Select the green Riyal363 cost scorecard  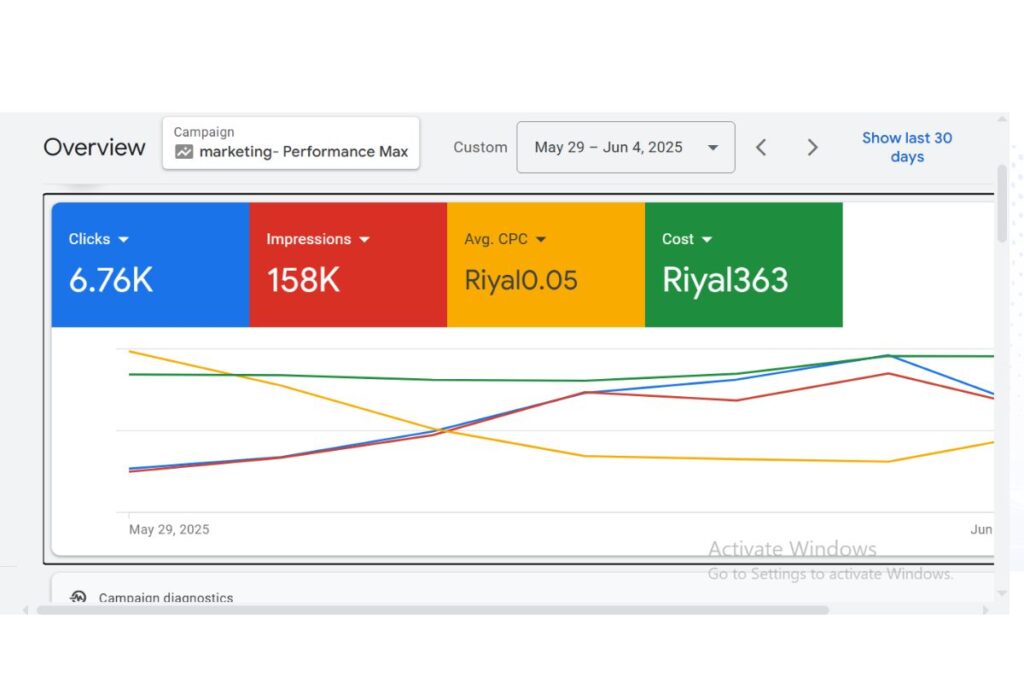point(744,264)
